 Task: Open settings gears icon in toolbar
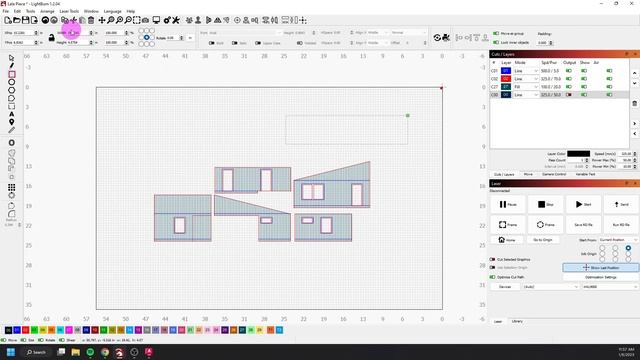[167, 20]
